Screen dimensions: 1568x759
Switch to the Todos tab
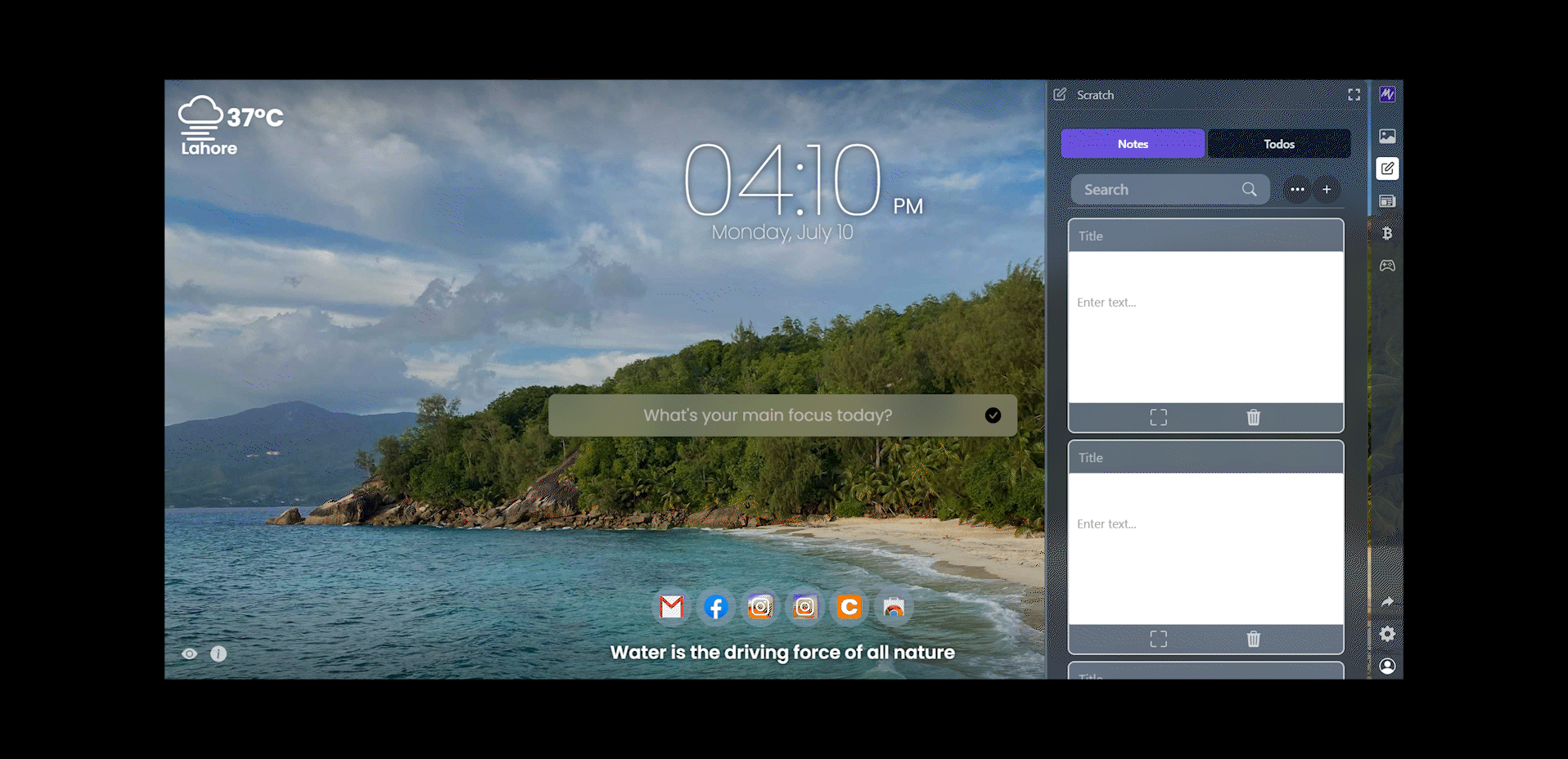(1277, 143)
